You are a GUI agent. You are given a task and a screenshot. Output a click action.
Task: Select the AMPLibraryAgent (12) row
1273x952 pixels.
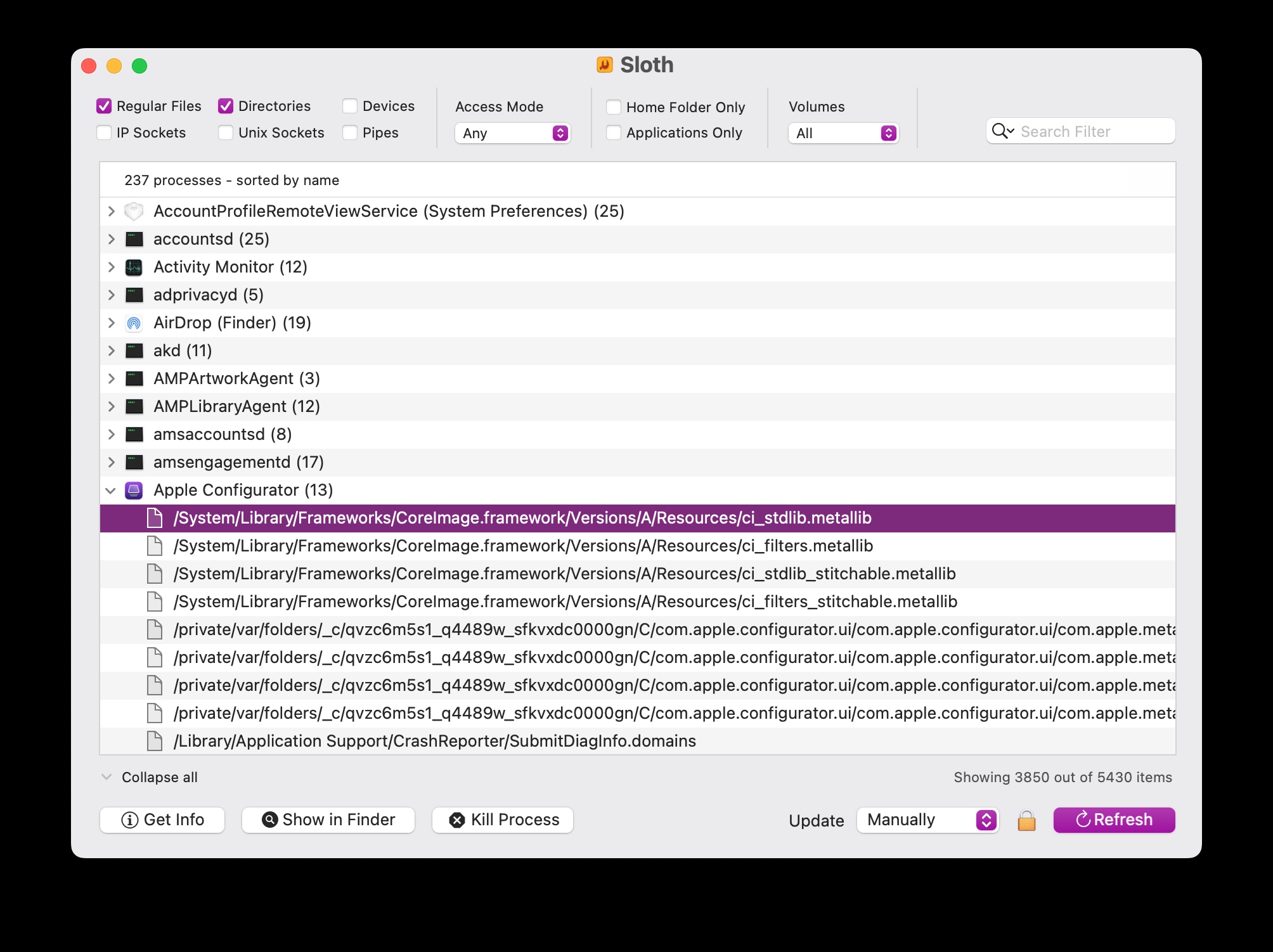click(637, 406)
